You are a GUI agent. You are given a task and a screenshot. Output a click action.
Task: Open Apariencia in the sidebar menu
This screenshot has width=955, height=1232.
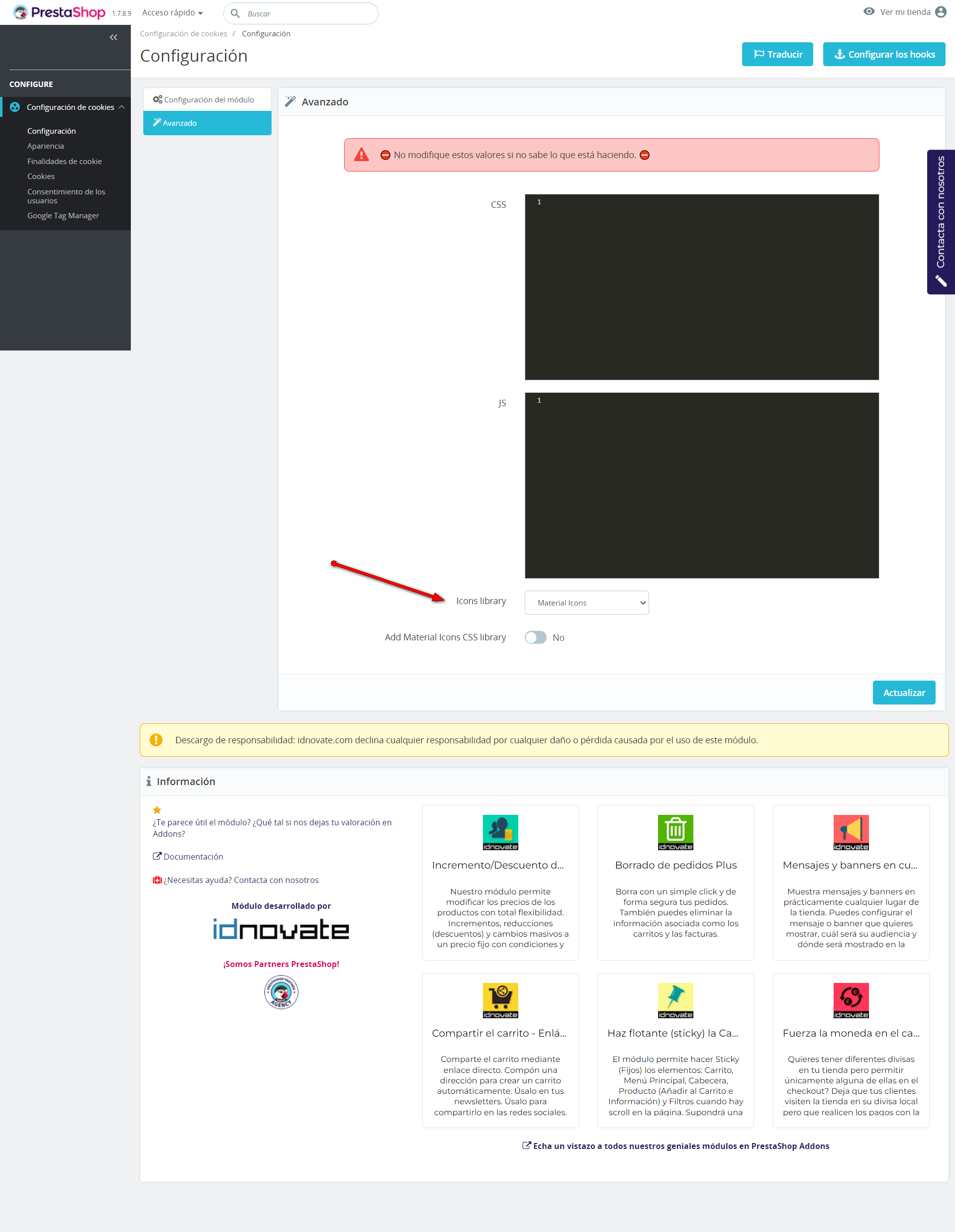click(46, 146)
